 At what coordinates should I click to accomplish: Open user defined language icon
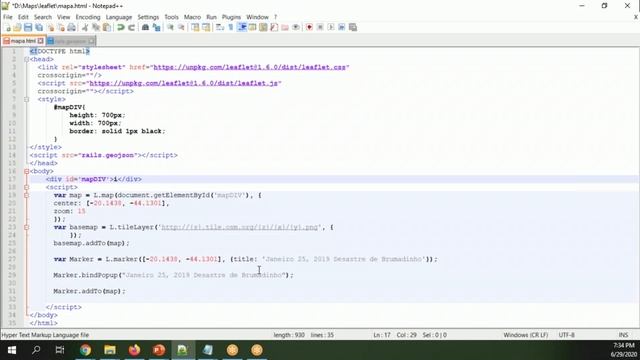252,27
